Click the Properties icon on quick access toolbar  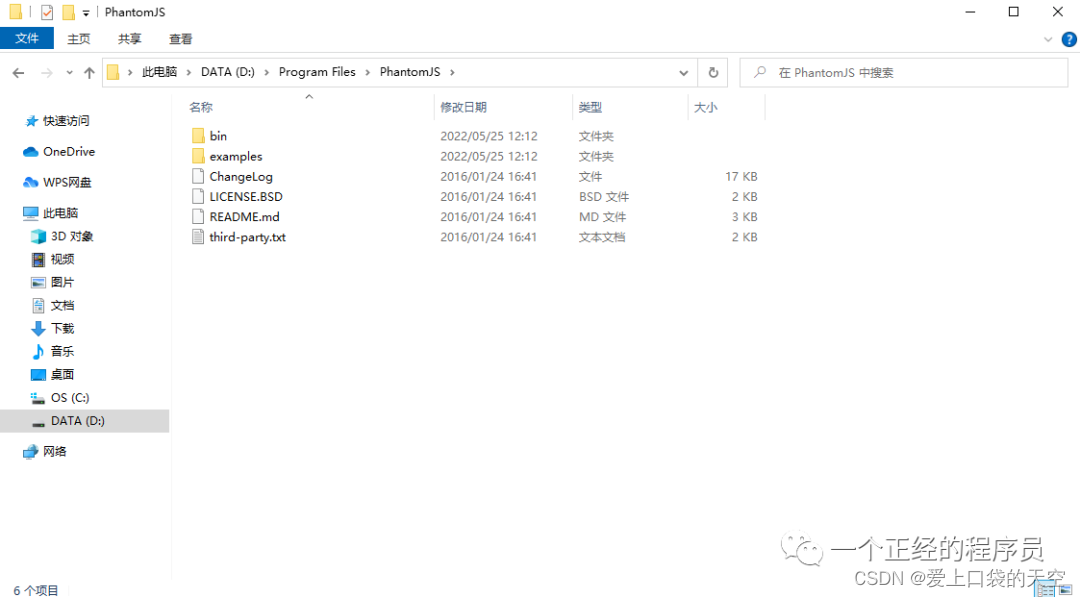click(x=46, y=11)
